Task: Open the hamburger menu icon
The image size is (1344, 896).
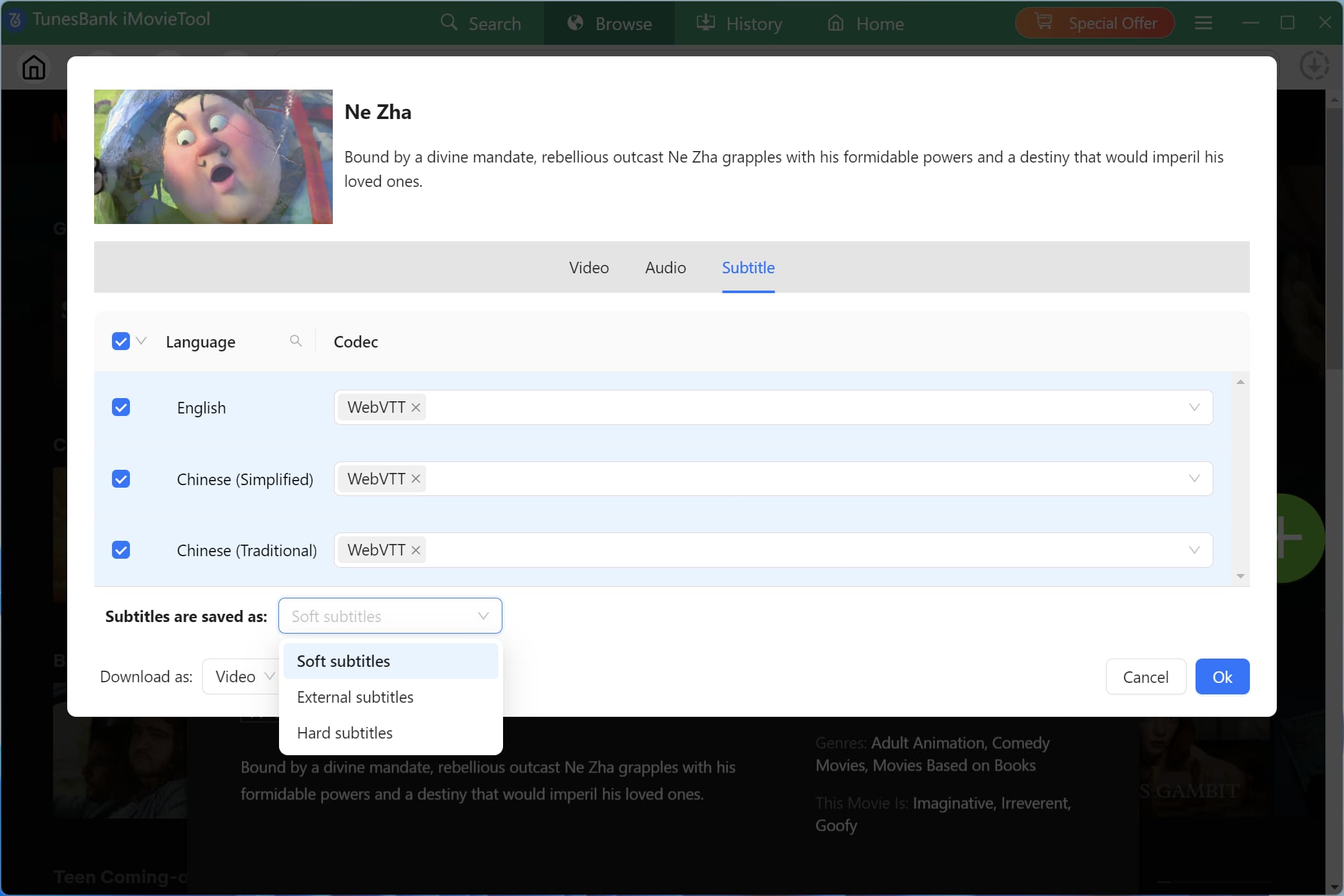Action: click(x=1203, y=24)
